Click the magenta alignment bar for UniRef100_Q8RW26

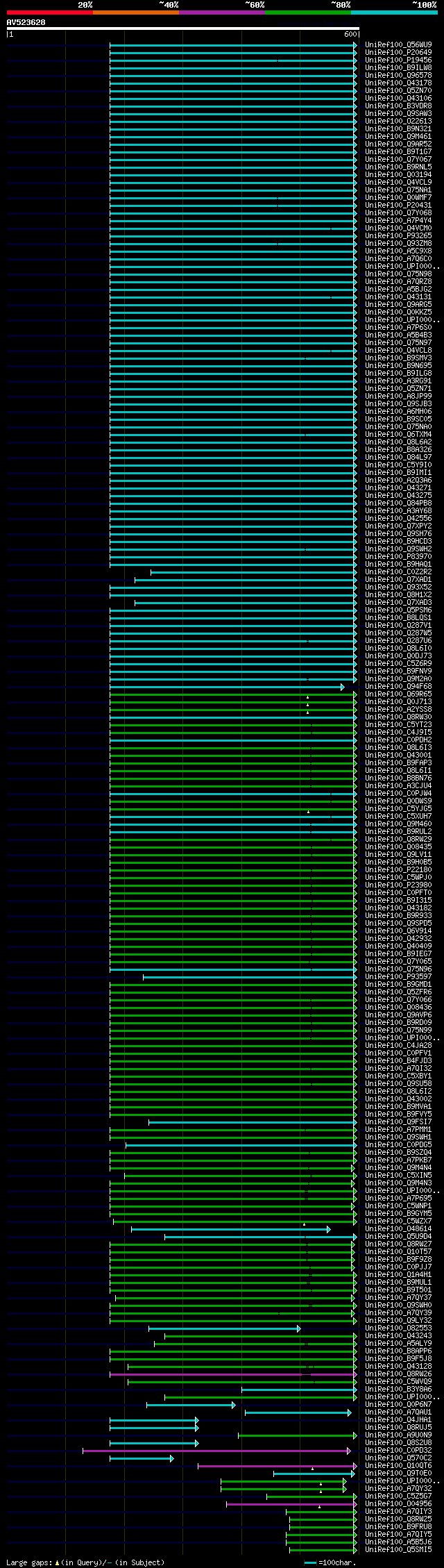coord(233,1374)
